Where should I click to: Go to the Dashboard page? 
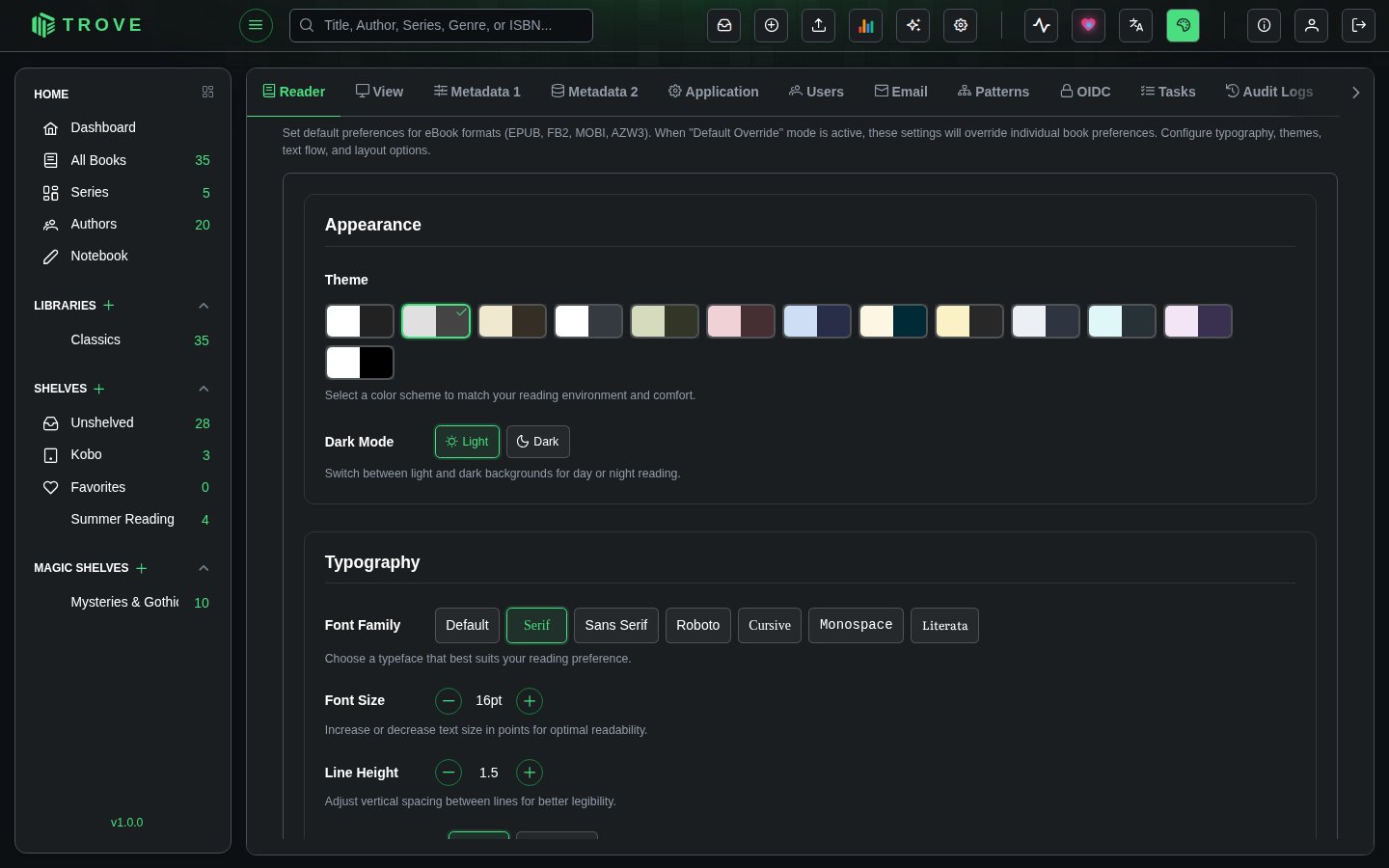(x=123, y=127)
